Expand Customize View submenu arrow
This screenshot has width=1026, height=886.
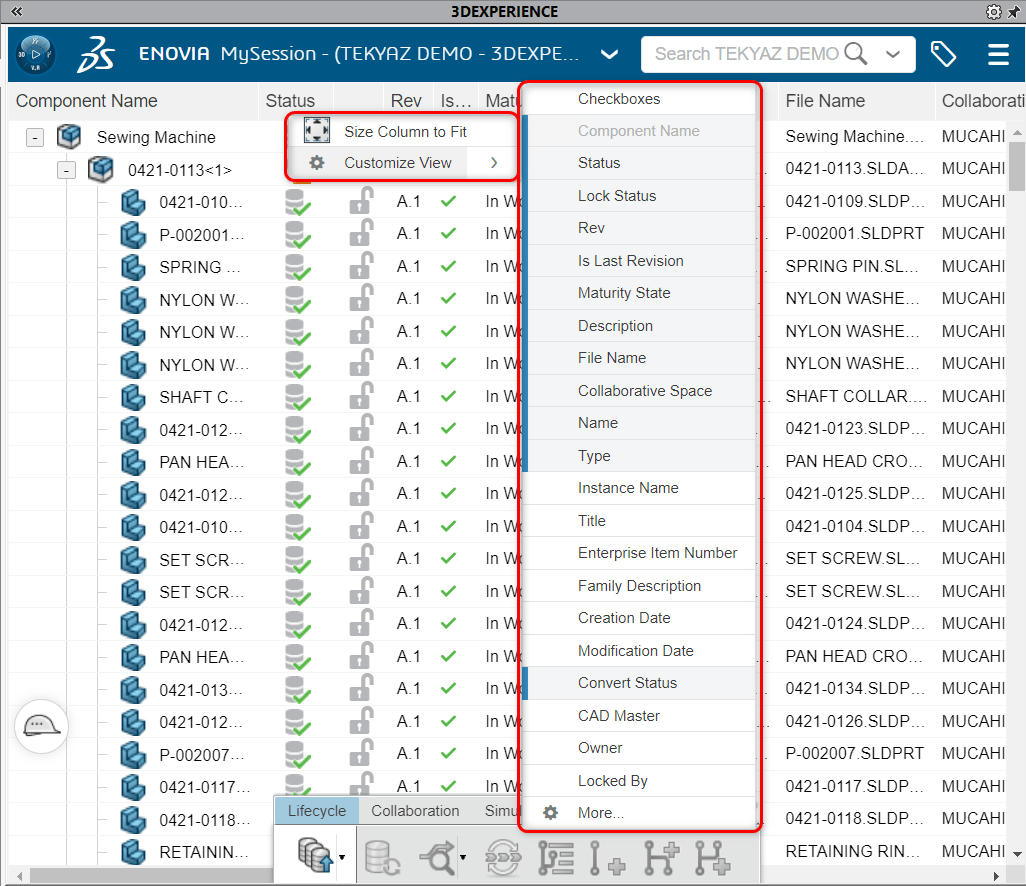[x=493, y=162]
